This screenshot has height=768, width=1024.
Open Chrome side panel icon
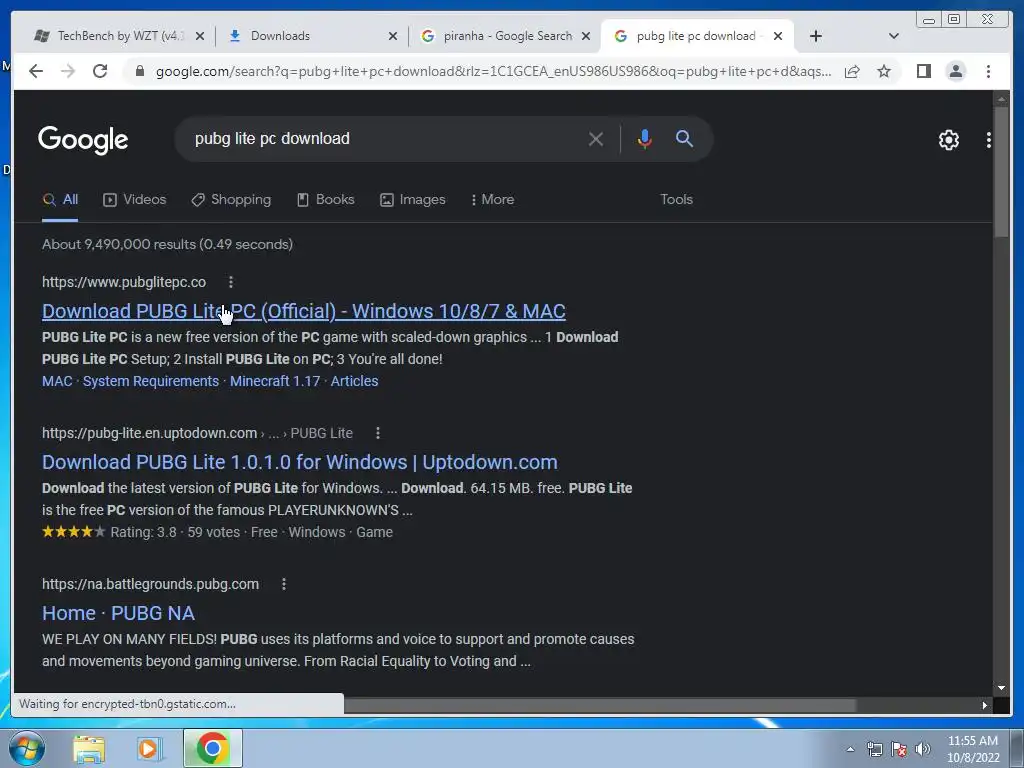[x=923, y=71]
